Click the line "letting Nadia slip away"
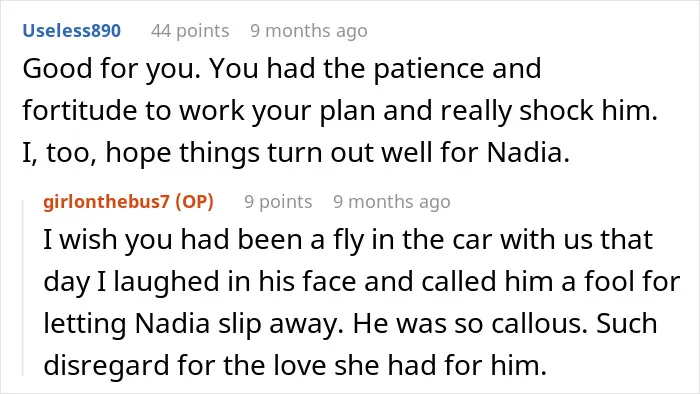Screen dimensions: 700x394 point(350,323)
